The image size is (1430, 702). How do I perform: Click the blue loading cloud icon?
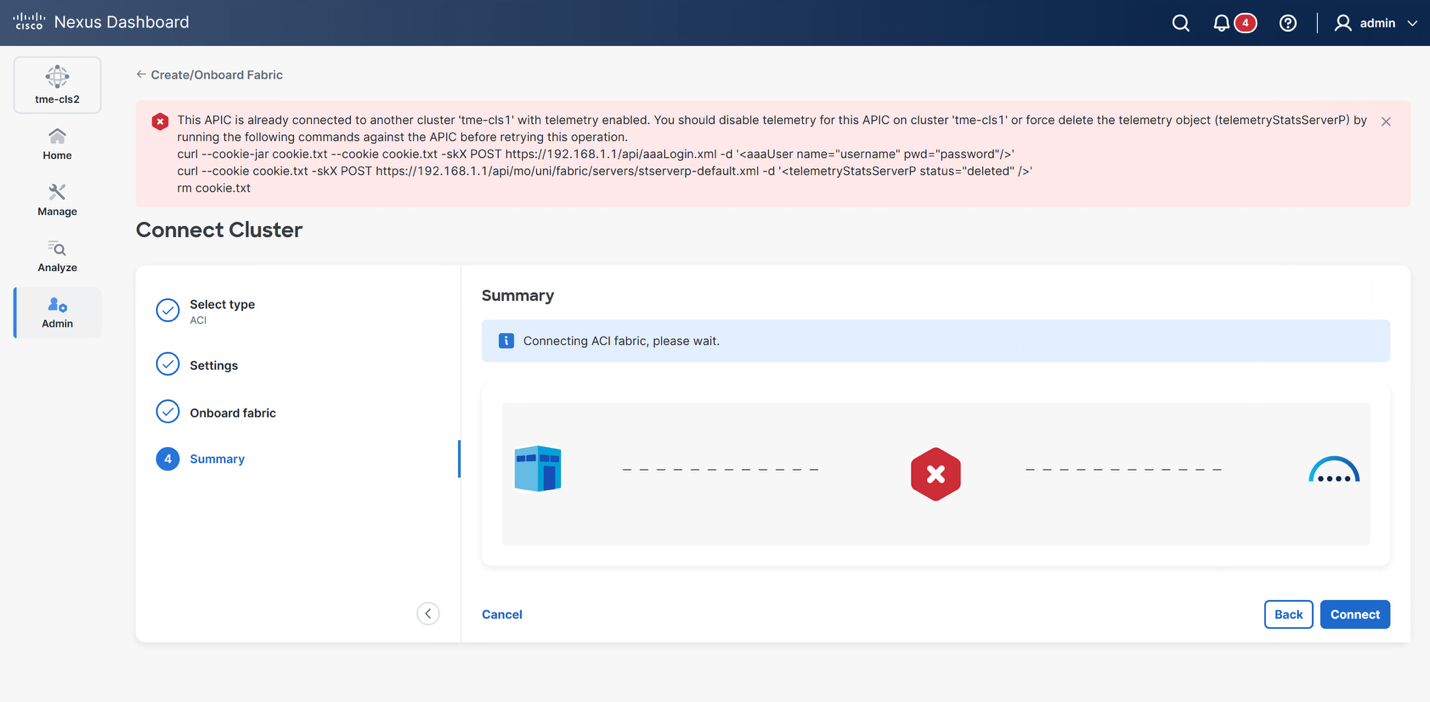[1334, 470]
